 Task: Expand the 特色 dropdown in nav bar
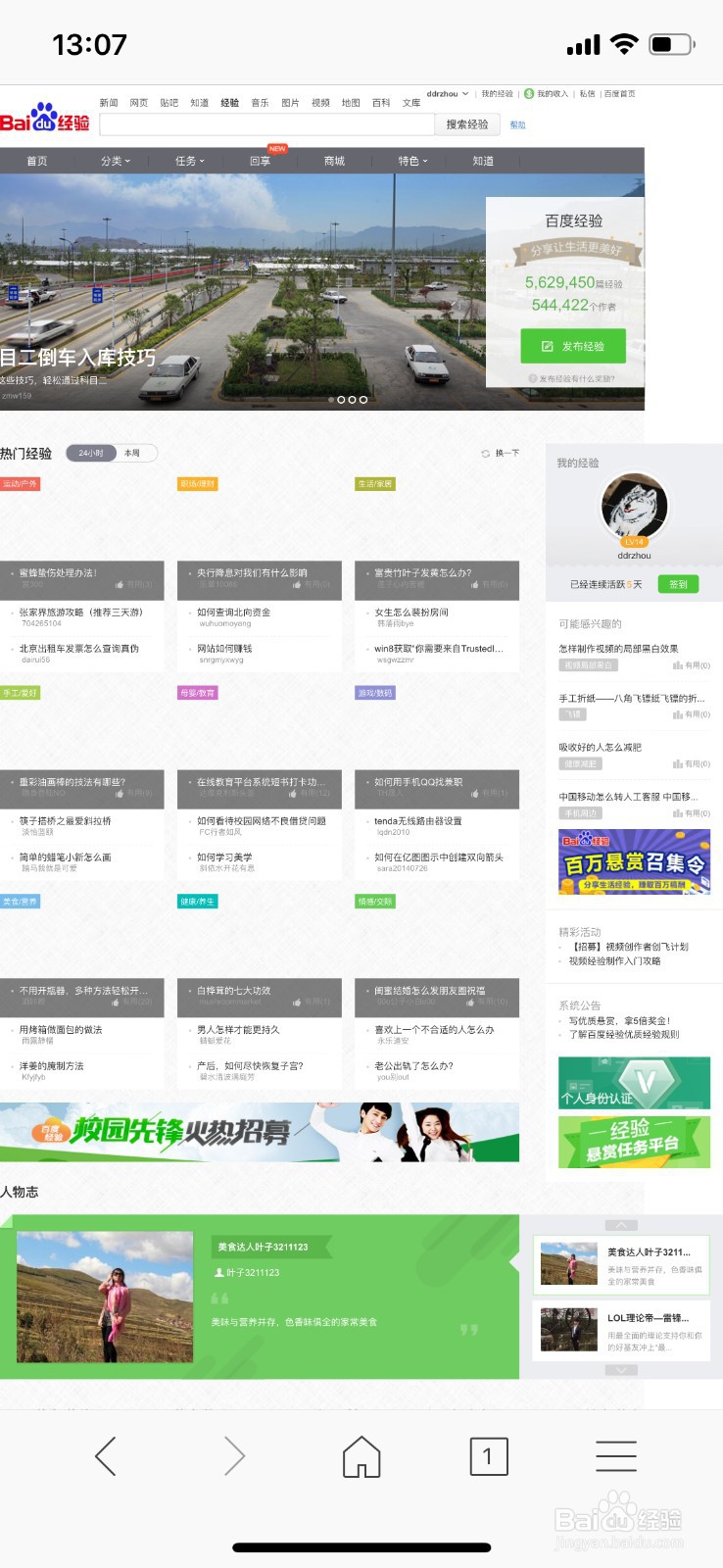coord(413,161)
